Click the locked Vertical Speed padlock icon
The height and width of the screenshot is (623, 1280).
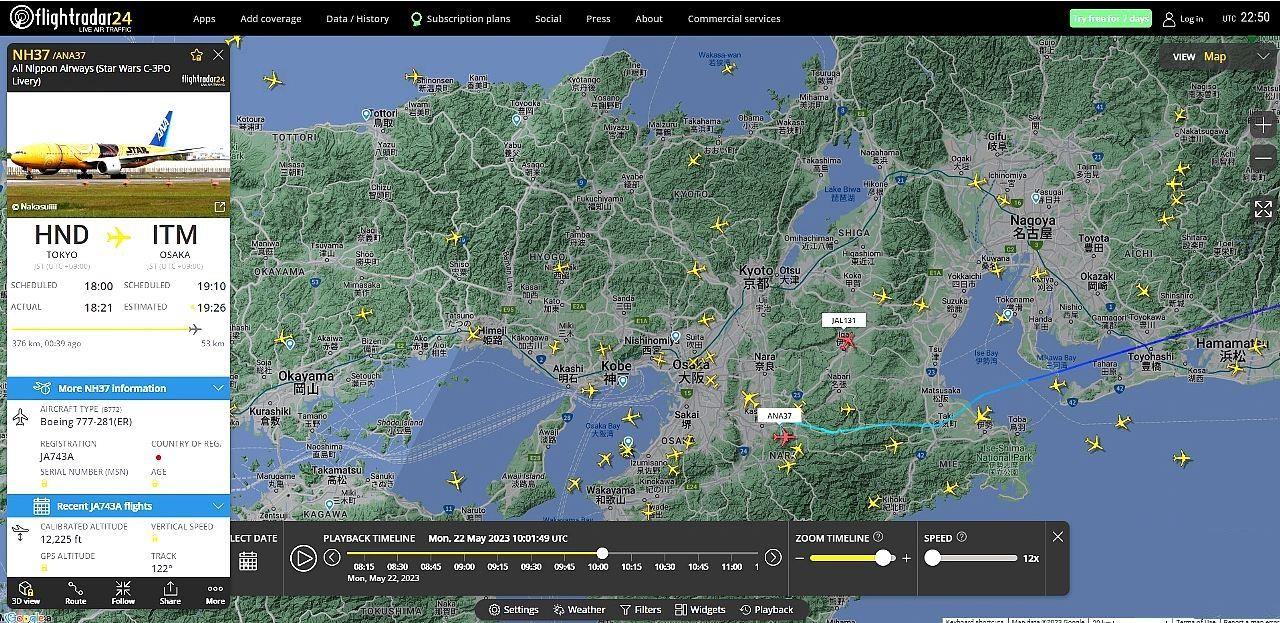click(x=155, y=538)
